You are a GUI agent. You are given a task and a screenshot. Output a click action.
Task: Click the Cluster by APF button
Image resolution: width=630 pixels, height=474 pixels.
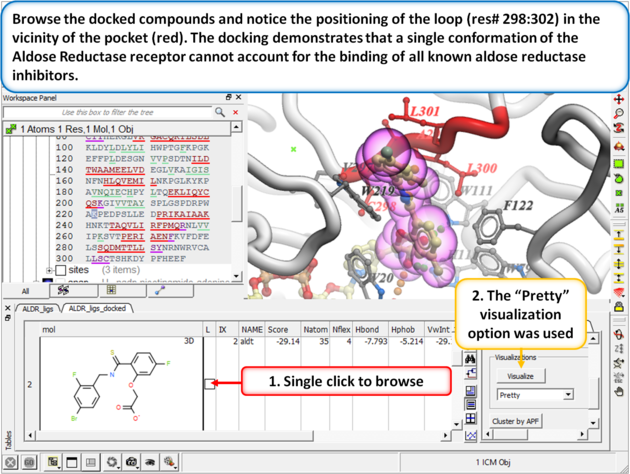(x=517, y=421)
